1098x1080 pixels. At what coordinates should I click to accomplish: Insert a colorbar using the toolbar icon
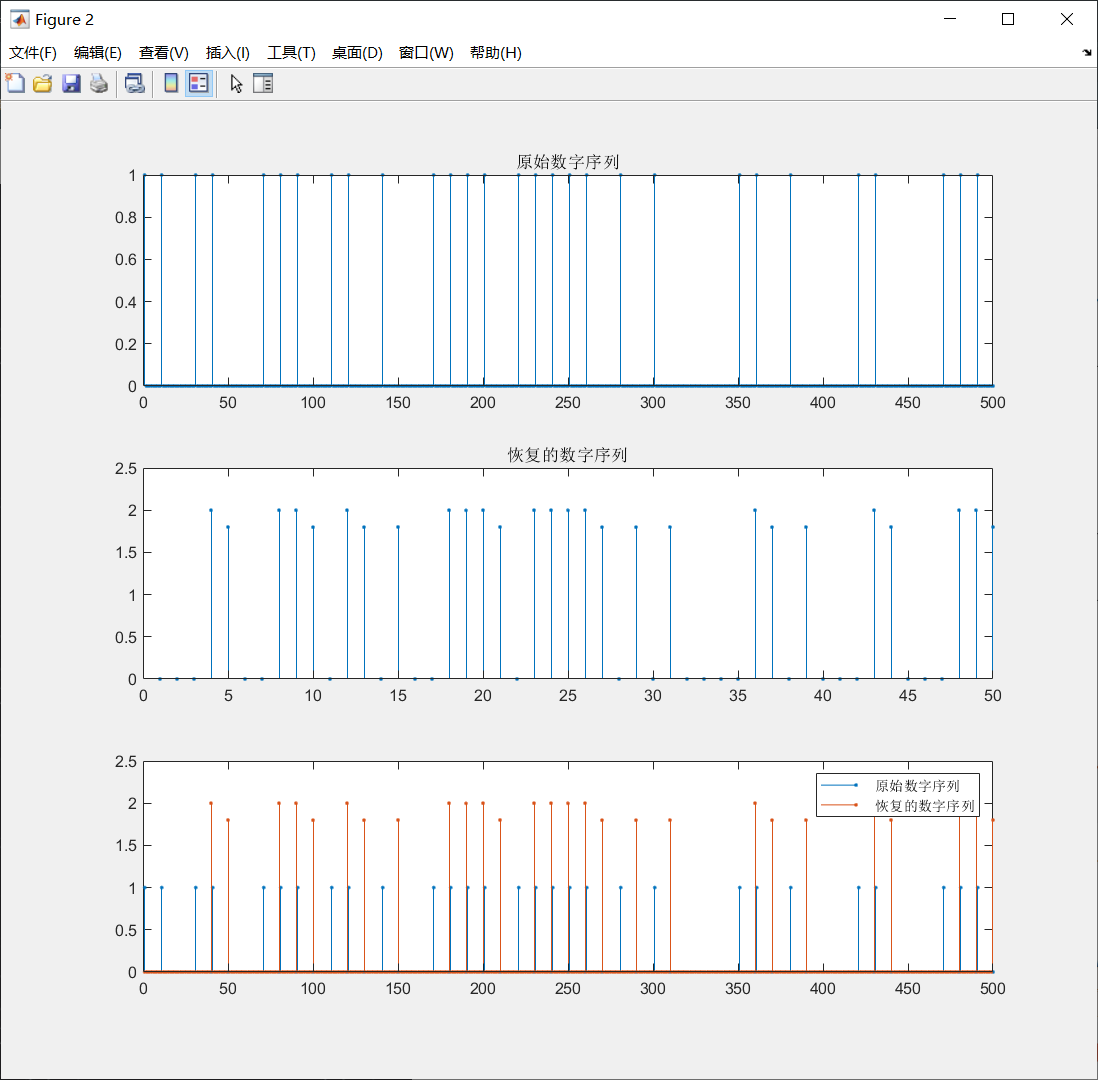pyautogui.click(x=171, y=83)
